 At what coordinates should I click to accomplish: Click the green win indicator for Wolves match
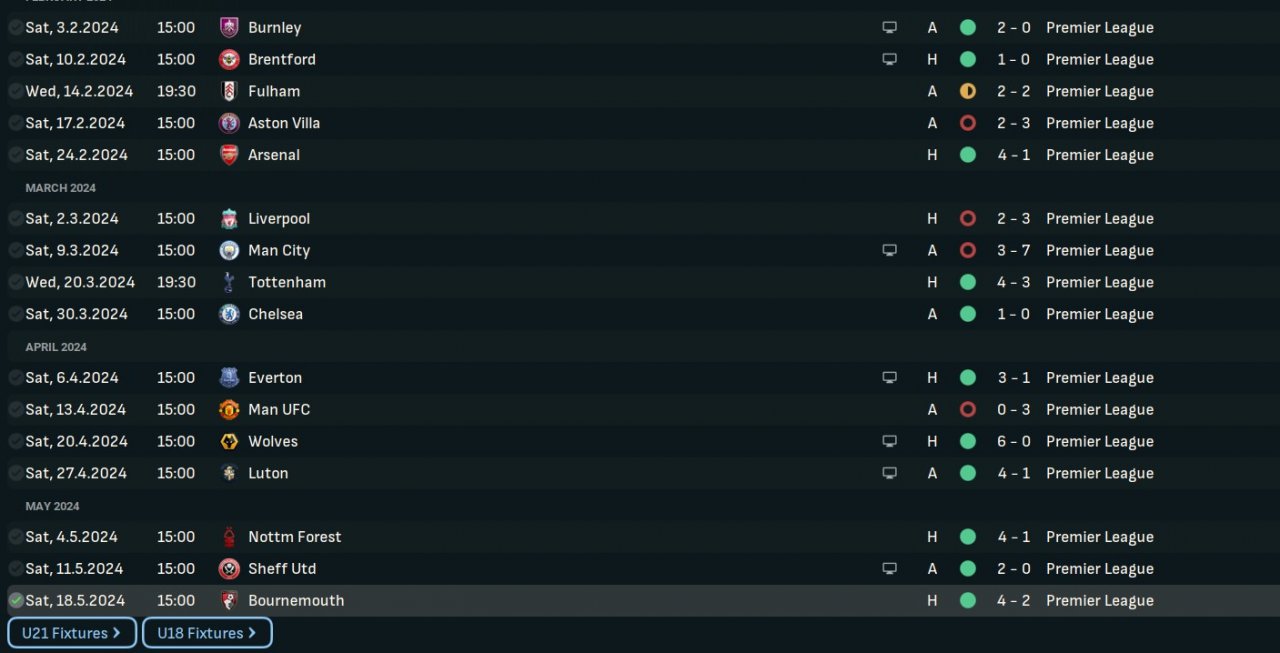pyautogui.click(x=967, y=442)
